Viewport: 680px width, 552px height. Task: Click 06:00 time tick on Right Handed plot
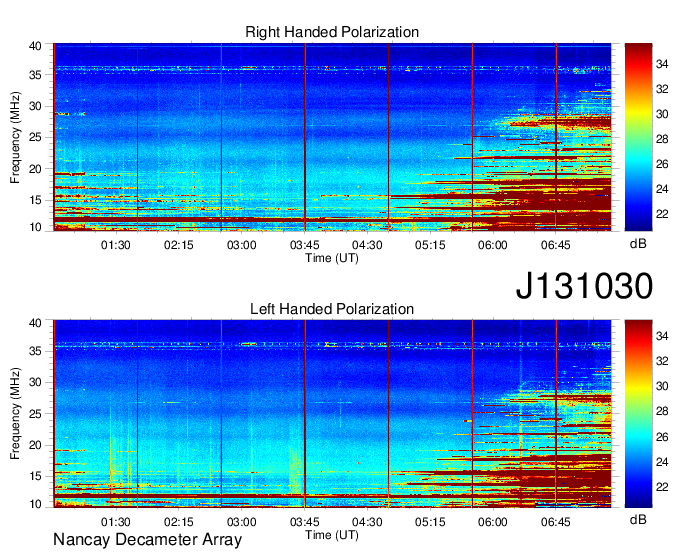click(x=493, y=245)
